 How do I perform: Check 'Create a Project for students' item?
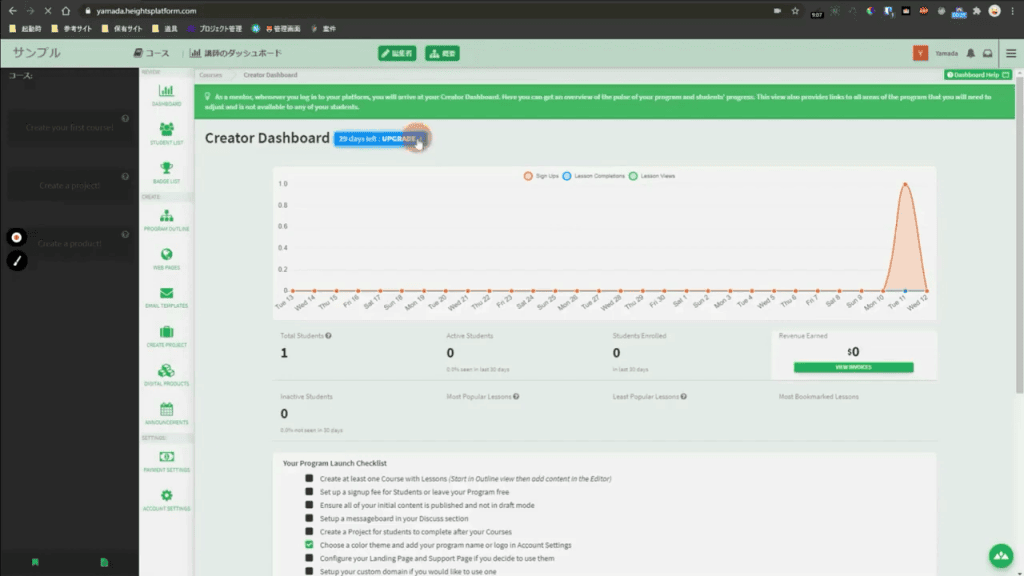309,532
